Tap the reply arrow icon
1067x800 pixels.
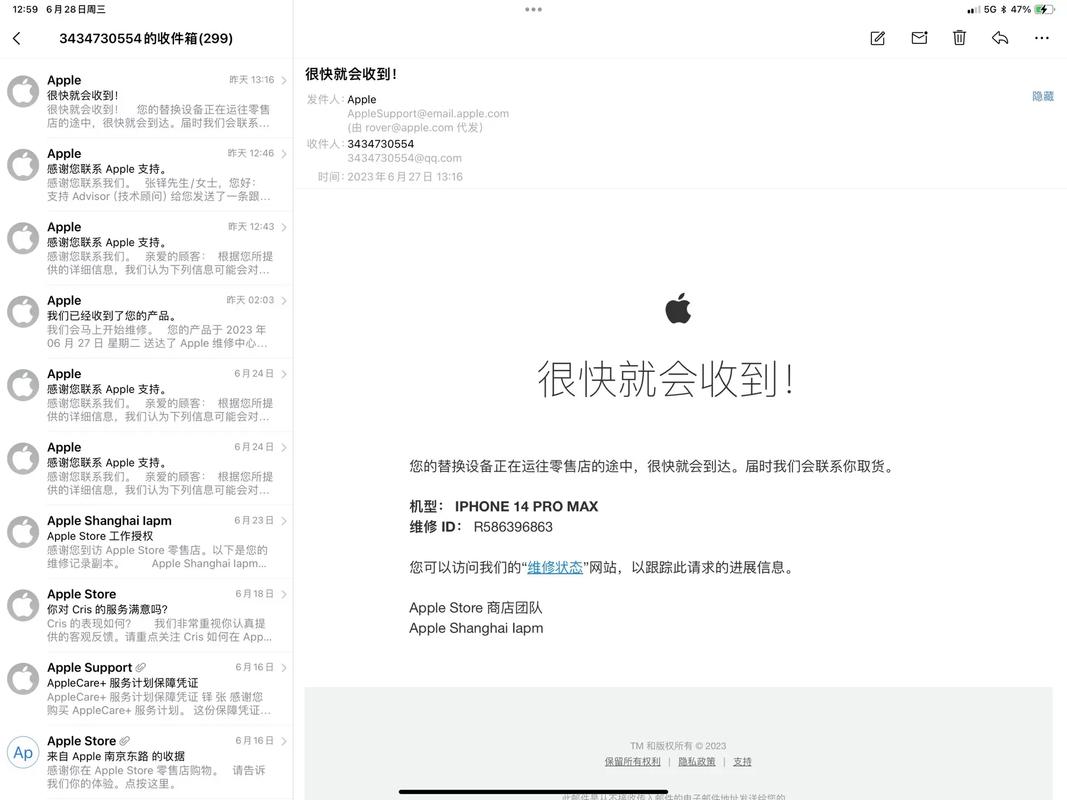pyautogui.click(x=1000, y=38)
